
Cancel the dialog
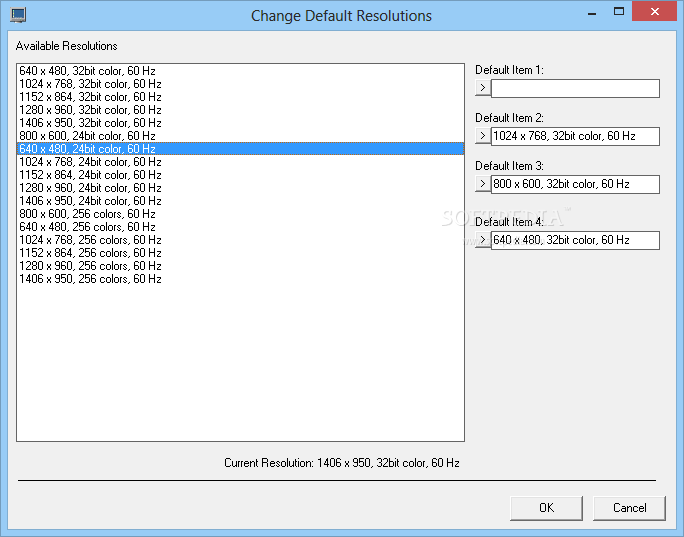pyautogui.click(x=629, y=508)
